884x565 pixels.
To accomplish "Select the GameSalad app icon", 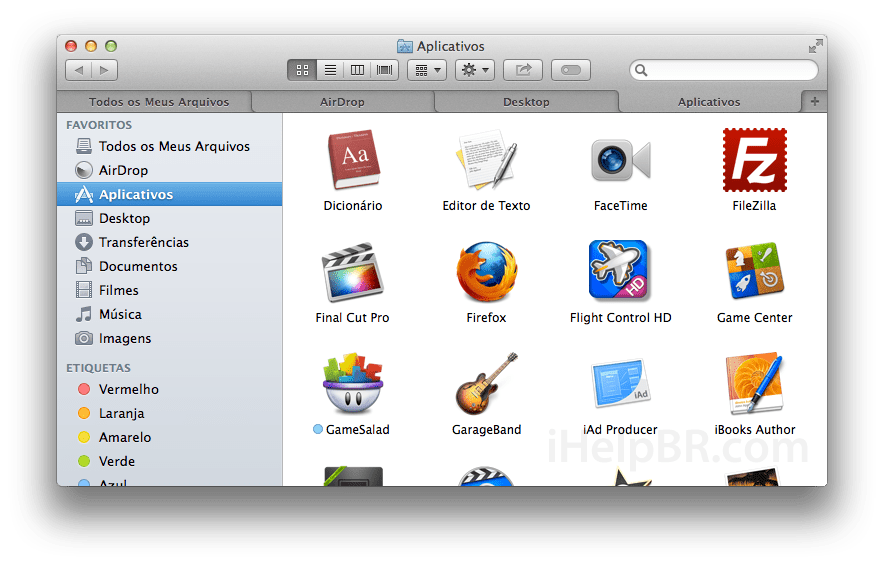I will click(x=353, y=383).
